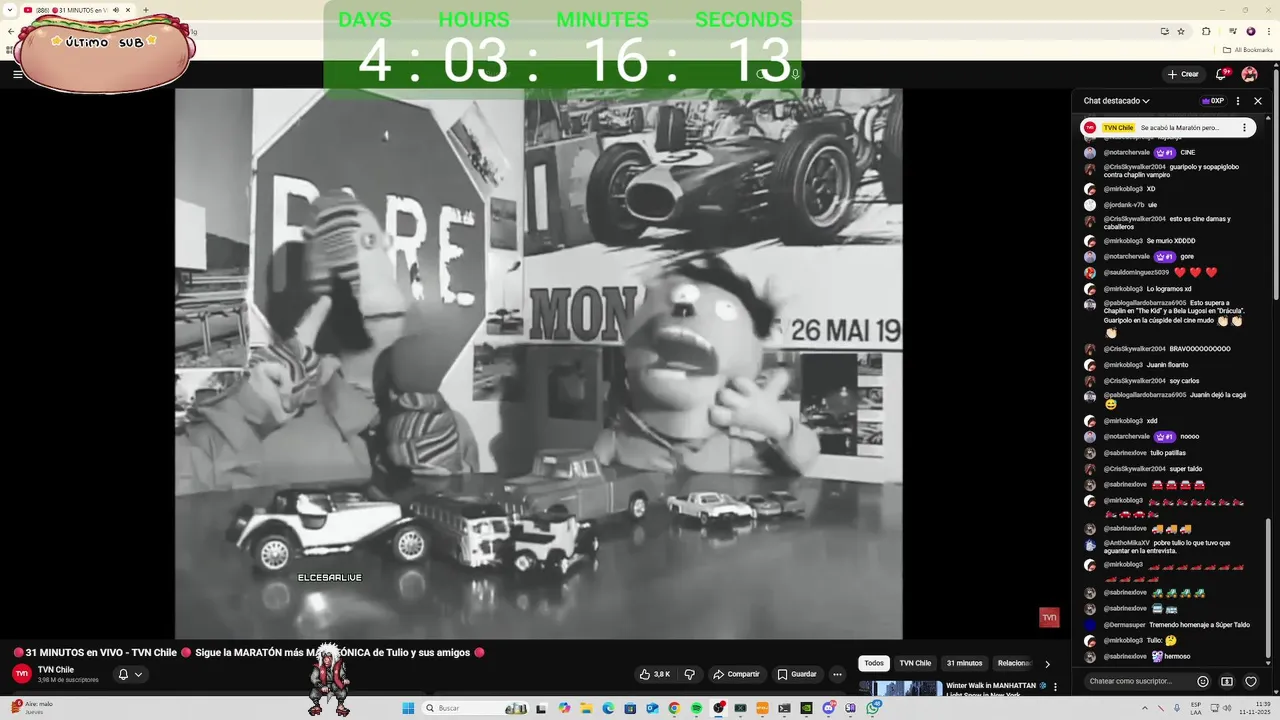Open the taskbar clock and date

[1251, 708]
